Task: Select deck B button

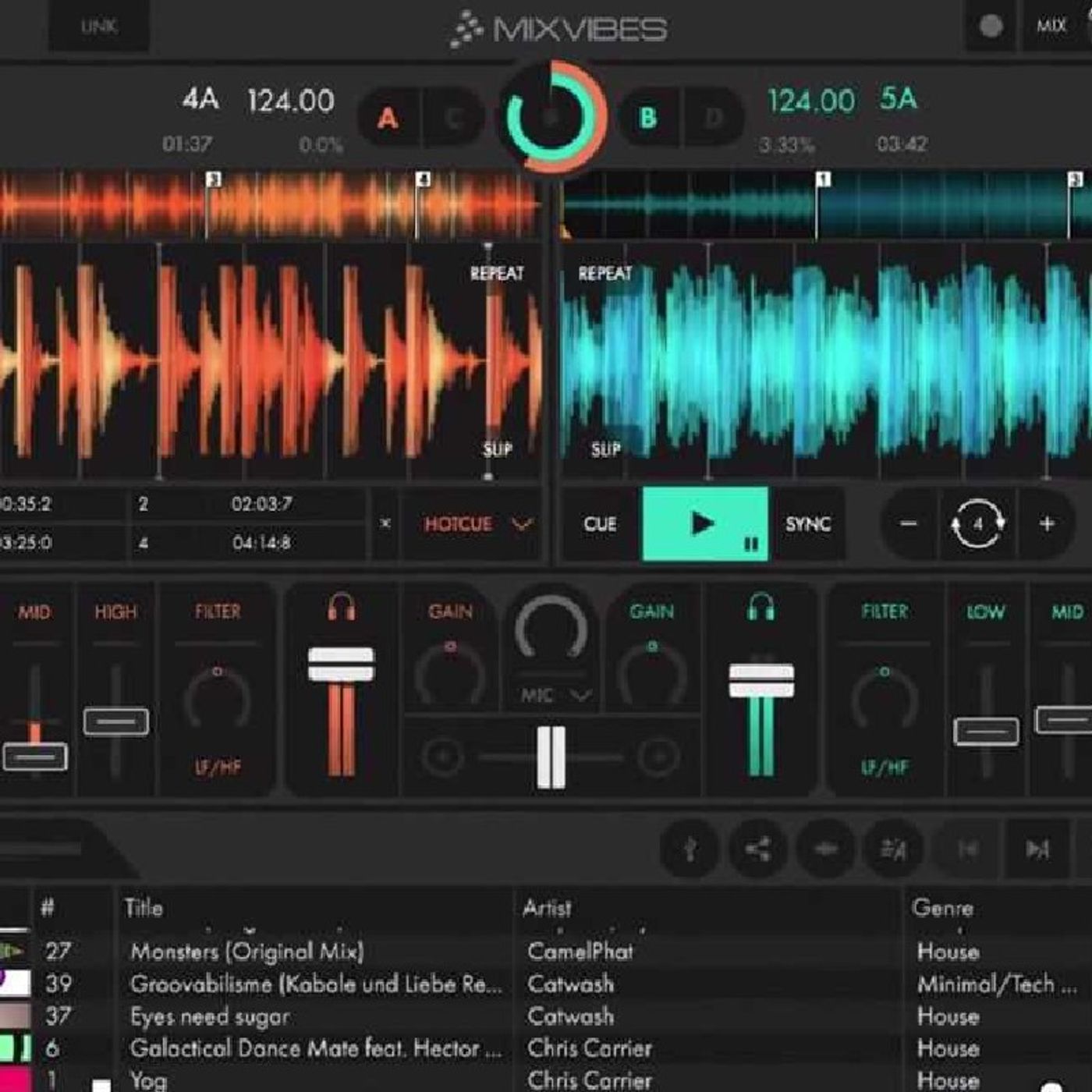Action: (647, 119)
